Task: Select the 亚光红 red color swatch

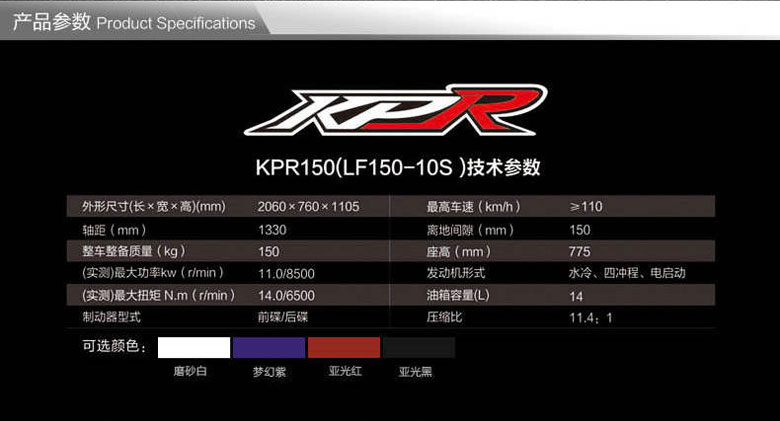Action: [x=344, y=347]
